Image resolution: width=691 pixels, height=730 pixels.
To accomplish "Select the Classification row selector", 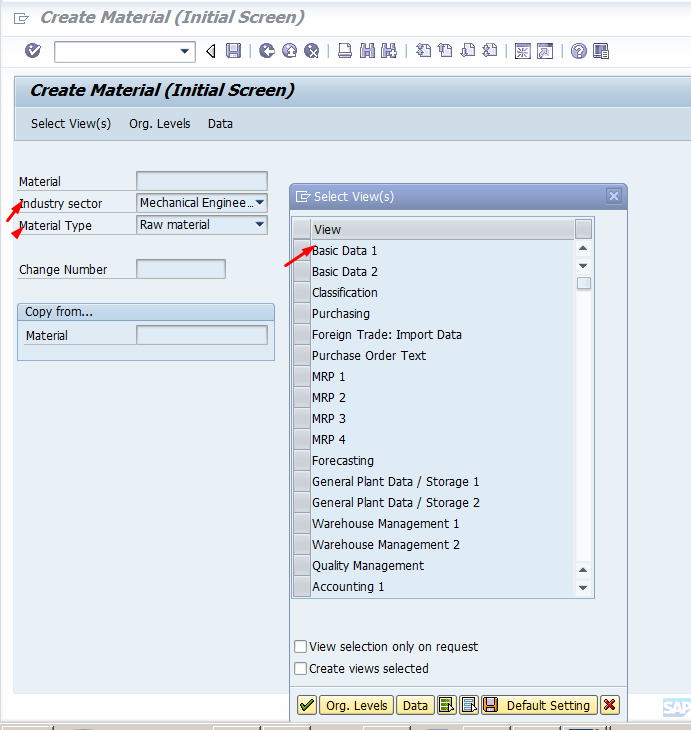I will coord(302,292).
